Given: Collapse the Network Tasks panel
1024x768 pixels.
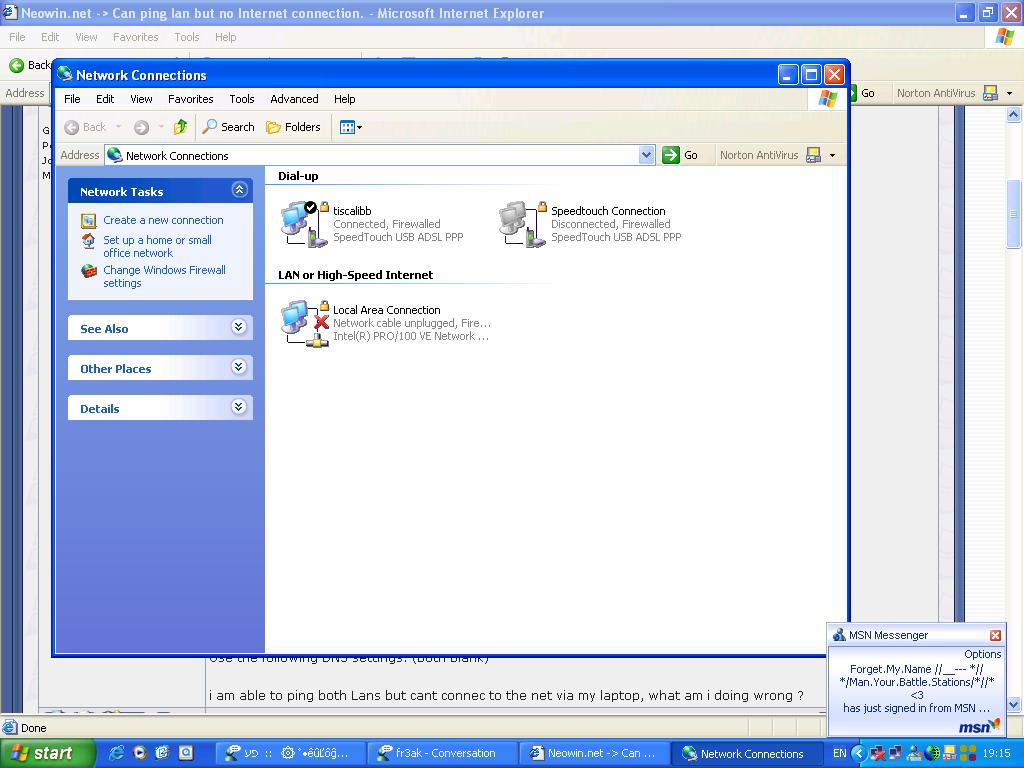Looking at the screenshot, I should click(239, 189).
